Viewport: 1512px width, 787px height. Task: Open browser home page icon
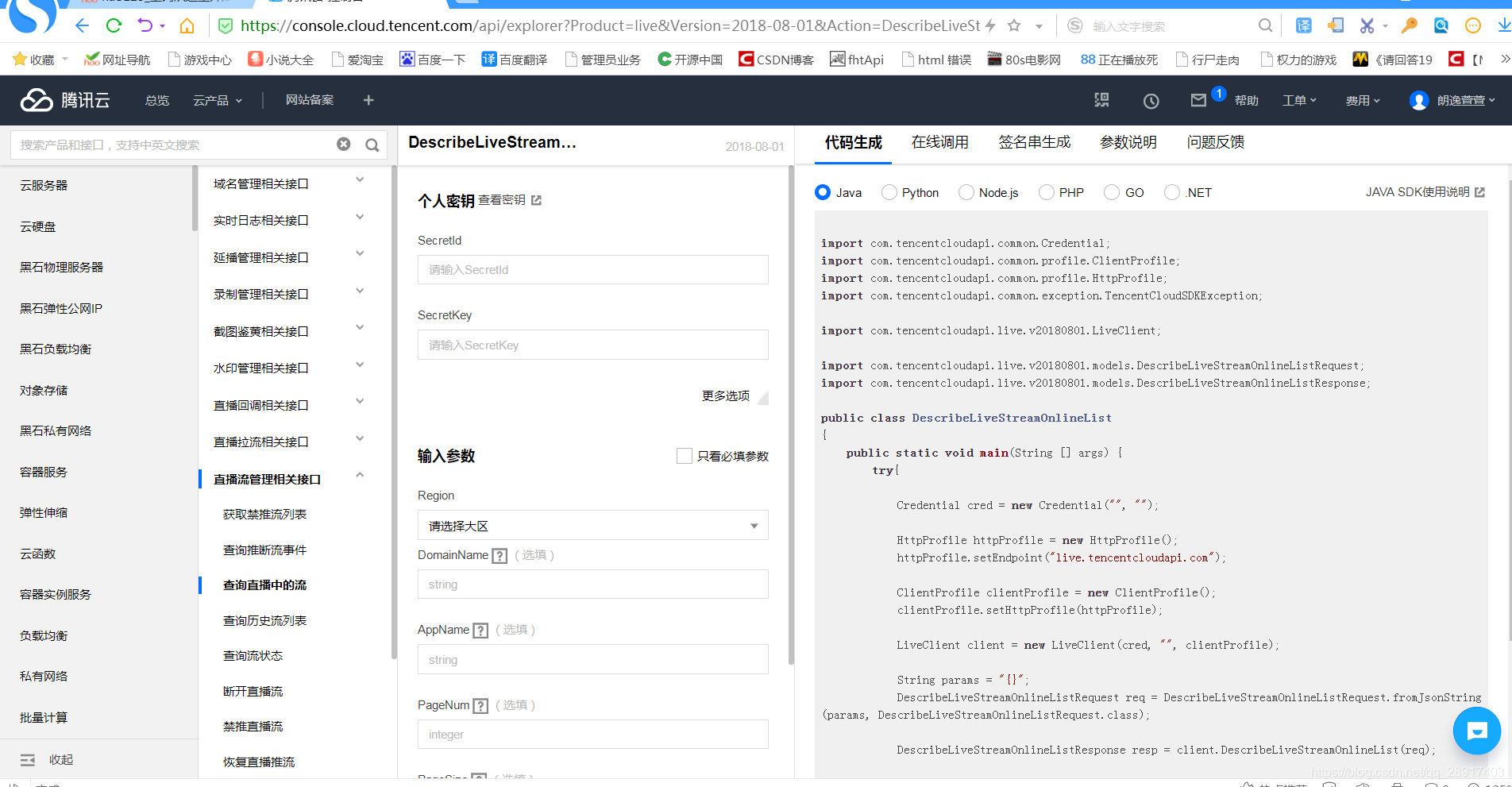187,26
